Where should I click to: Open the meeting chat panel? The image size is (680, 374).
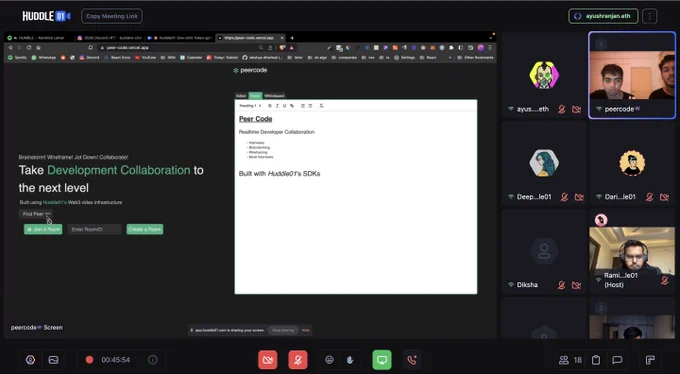click(617, 360)
